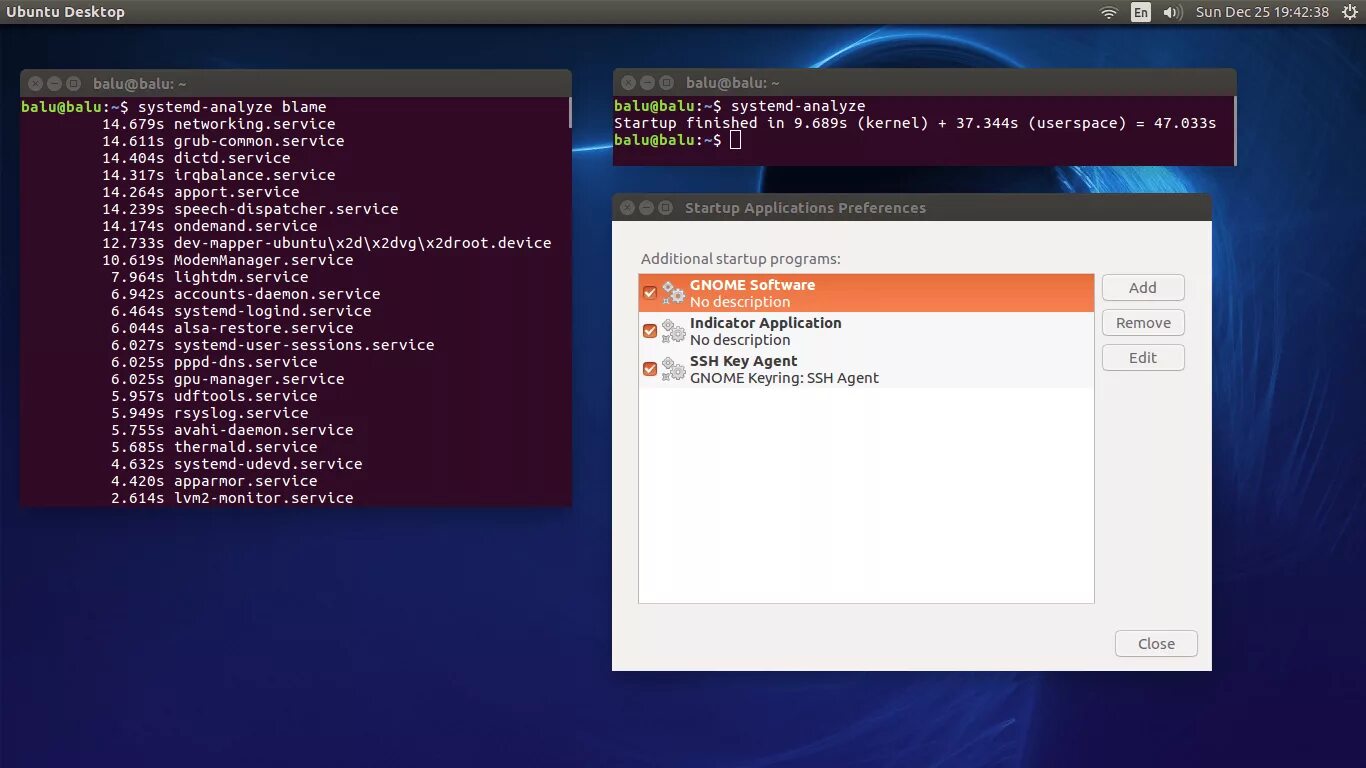Viewport: 1366px width, 768px height.
Task: Maximize the systemd-analyze blame terminal window
Action: coord(74,84)
